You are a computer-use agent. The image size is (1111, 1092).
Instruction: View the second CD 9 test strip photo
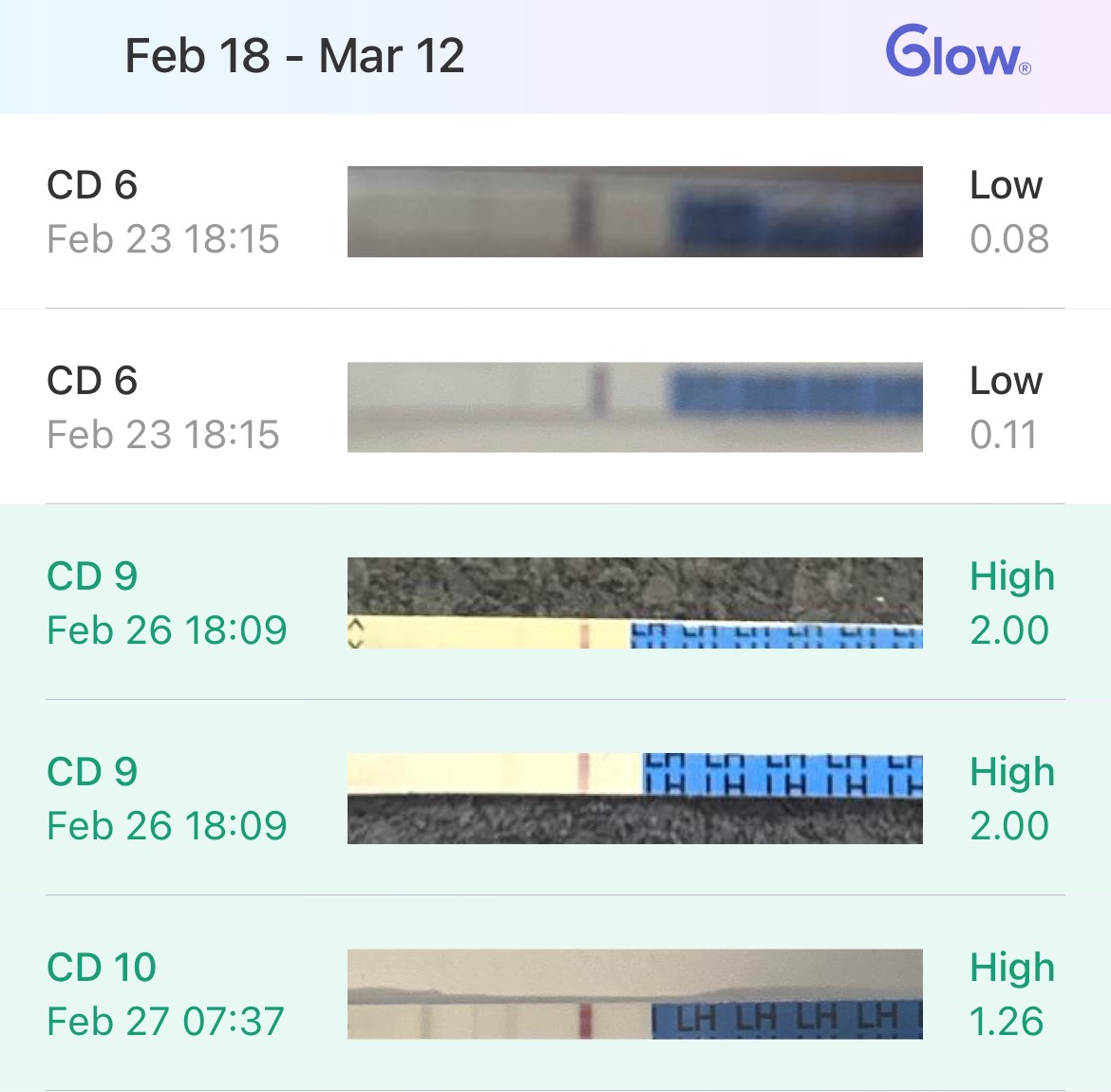click(635, 798)
